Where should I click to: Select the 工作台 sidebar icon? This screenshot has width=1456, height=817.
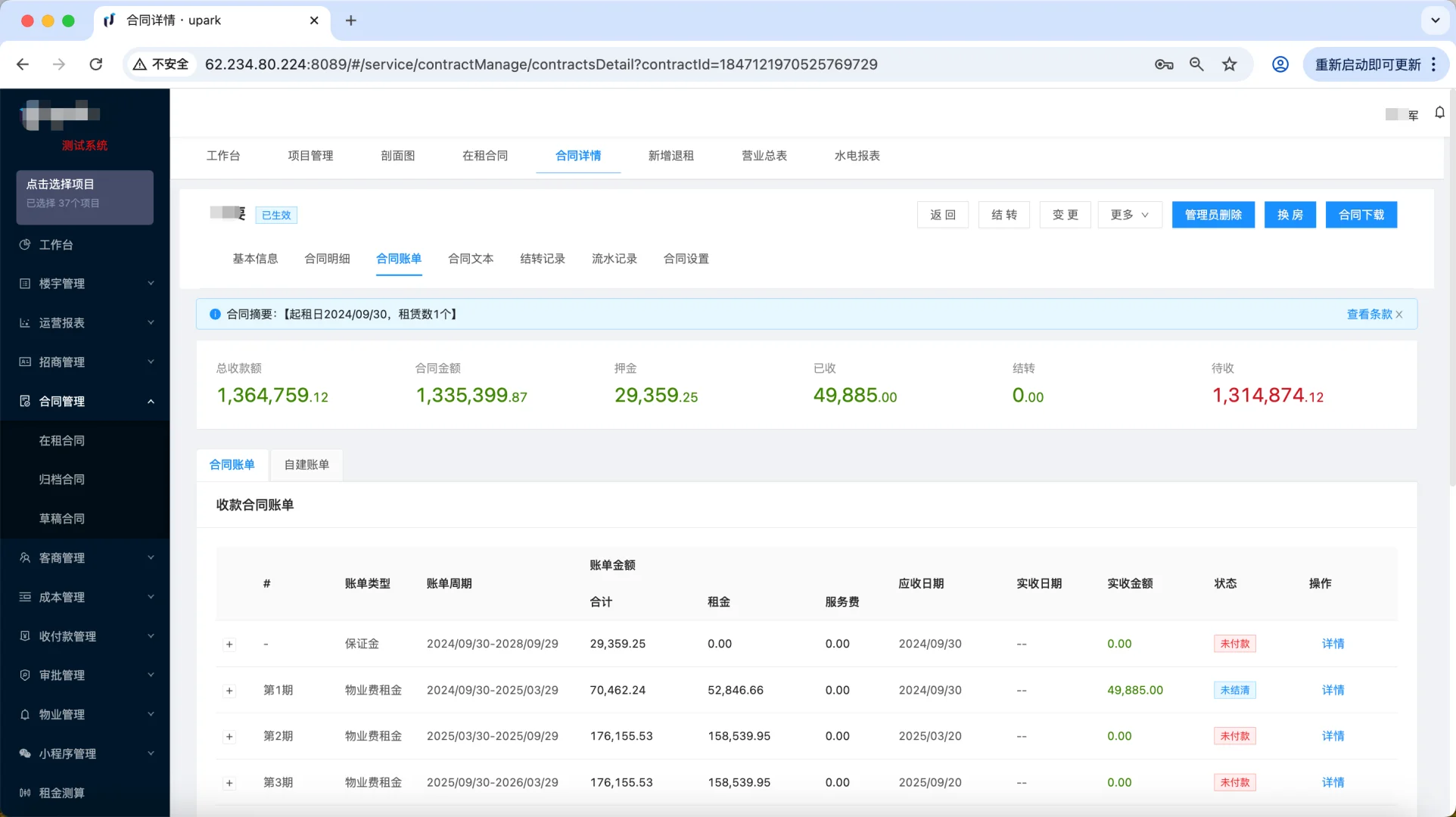coord(57,244)
